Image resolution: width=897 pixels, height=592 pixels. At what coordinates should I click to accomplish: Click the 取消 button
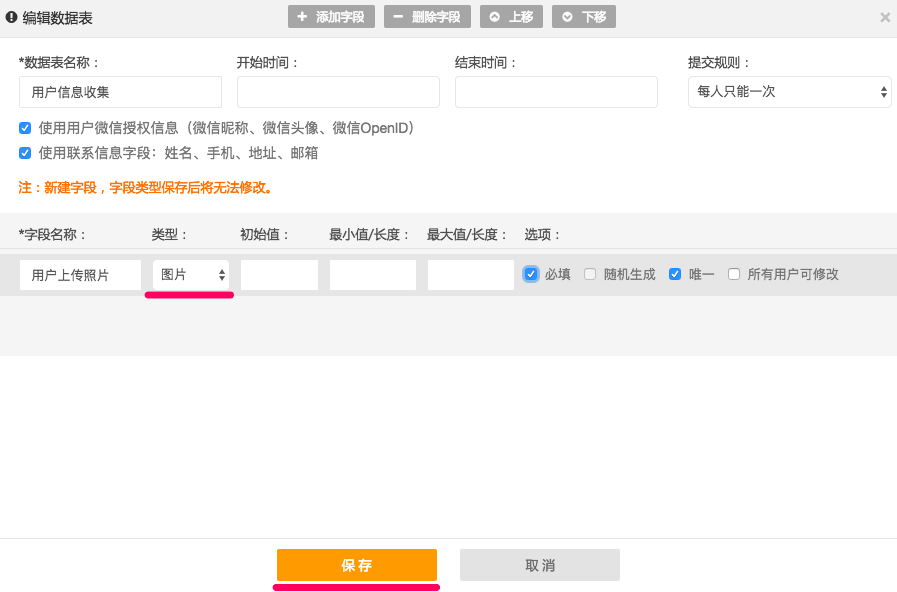539,565
